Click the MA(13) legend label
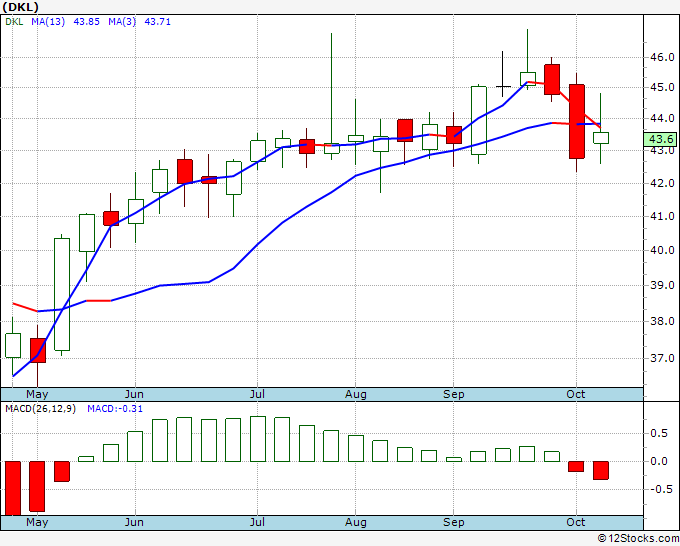This screenshot has width=680, height=546. (x=48, y=22)
